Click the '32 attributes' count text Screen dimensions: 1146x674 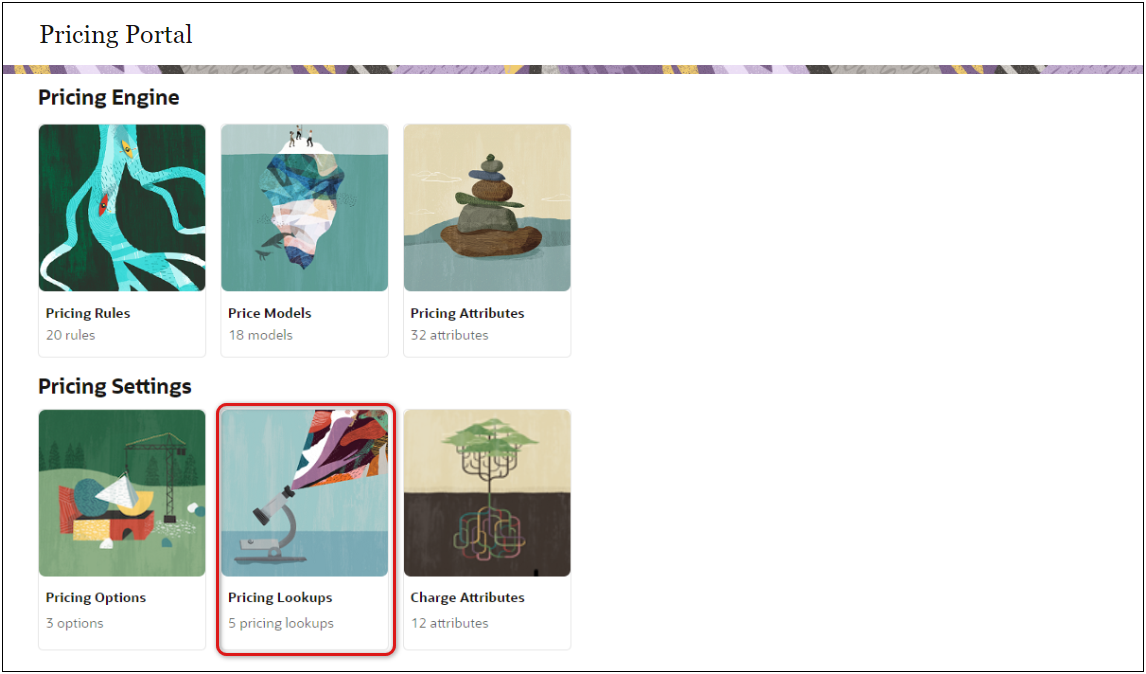pyautogui.click(x=449, y=336)
